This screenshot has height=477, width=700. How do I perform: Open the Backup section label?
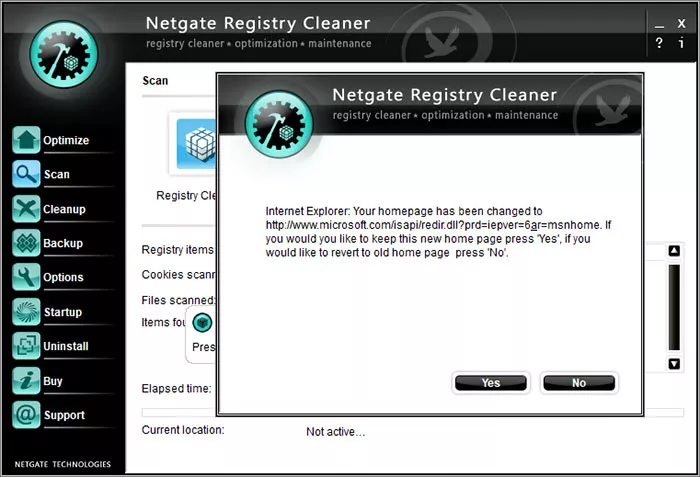click(x=63, y=243)
